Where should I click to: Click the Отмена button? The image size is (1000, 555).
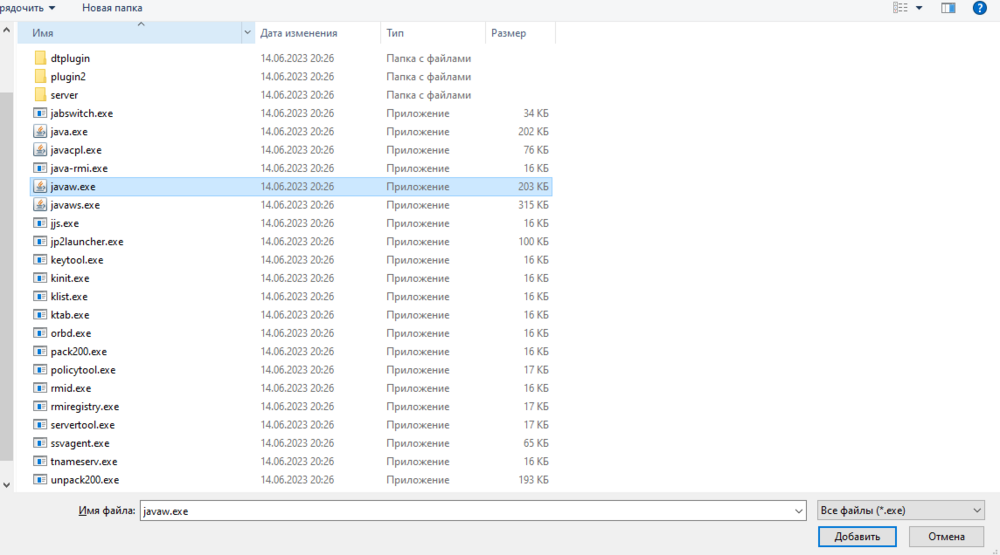(x=946, y=537)
